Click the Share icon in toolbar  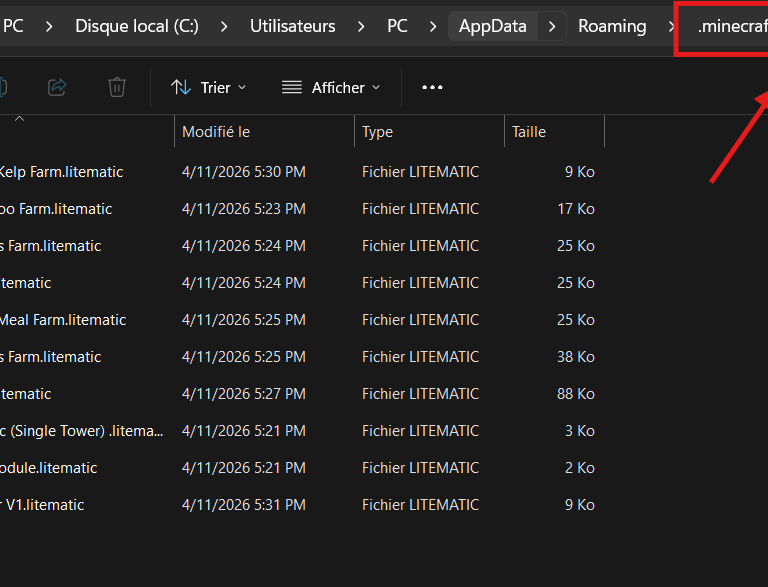click(57, 88)
